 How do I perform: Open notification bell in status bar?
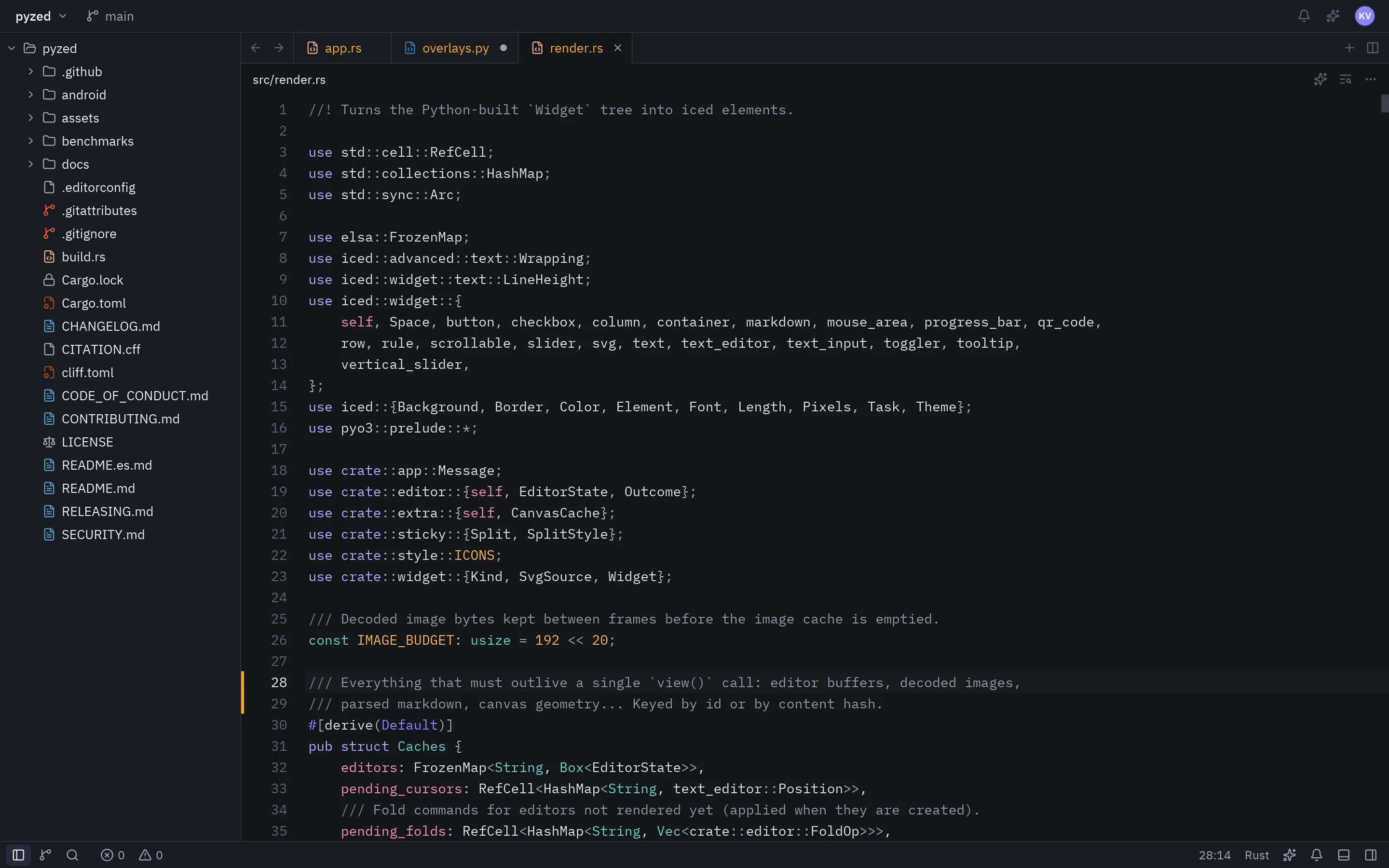click(x=1317, y=855)
